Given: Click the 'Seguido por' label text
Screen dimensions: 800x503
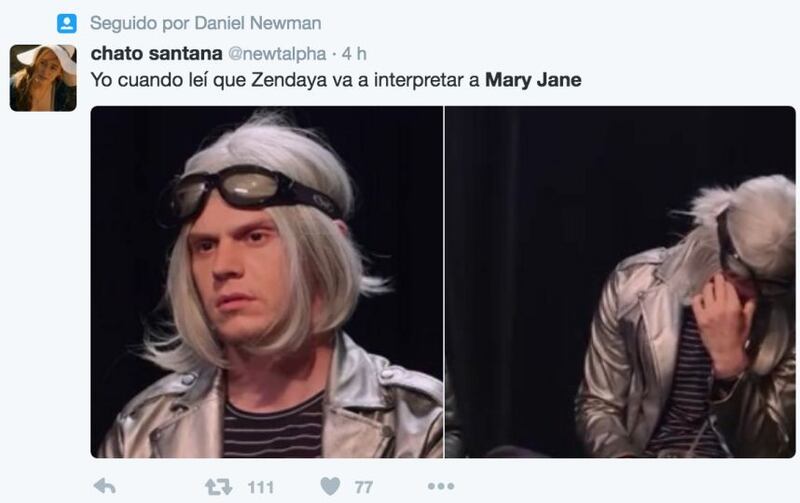Looking at the screenshot, I should (x=140, y=23).
